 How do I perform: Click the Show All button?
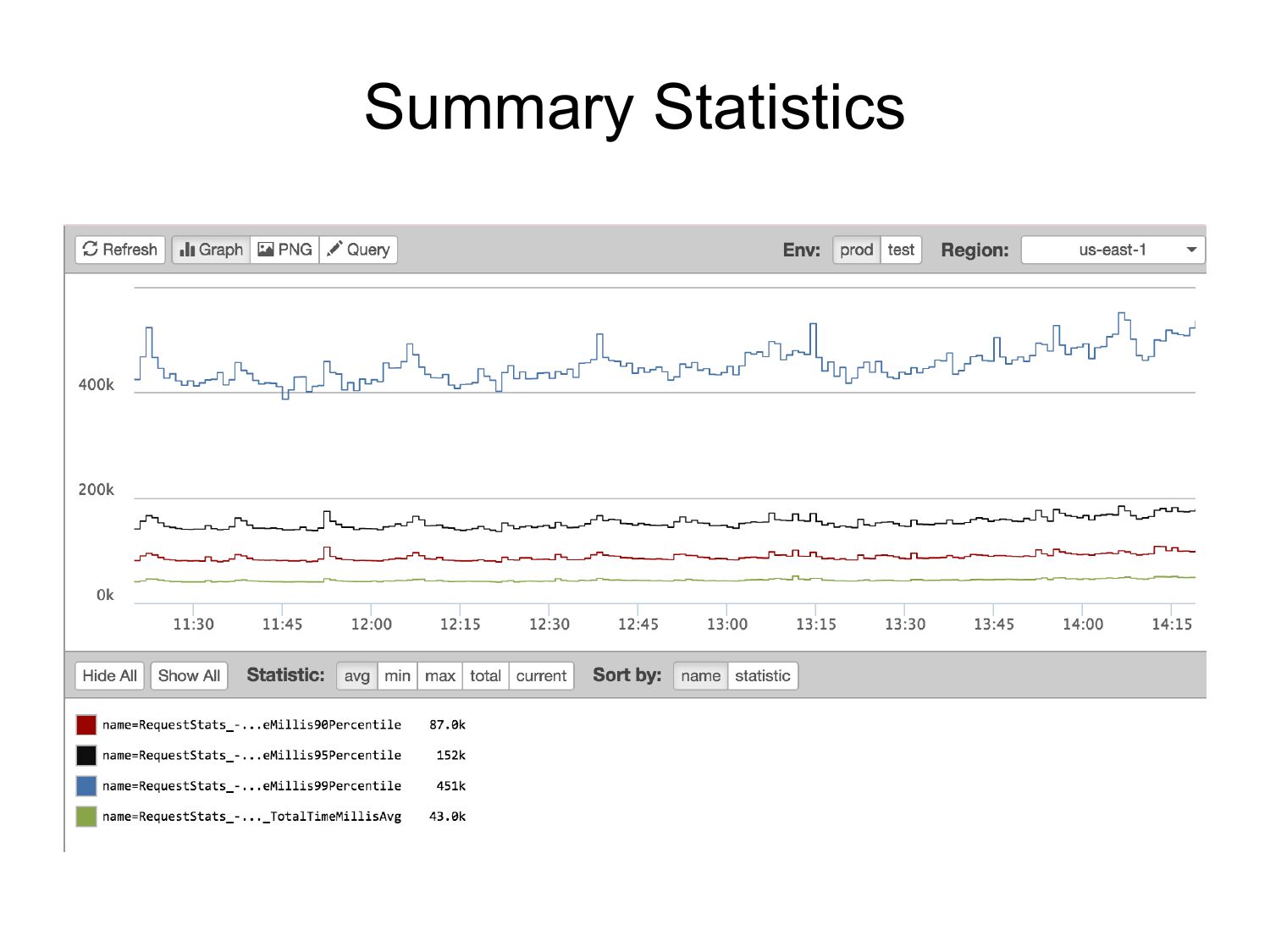click(x=189, y=675)
